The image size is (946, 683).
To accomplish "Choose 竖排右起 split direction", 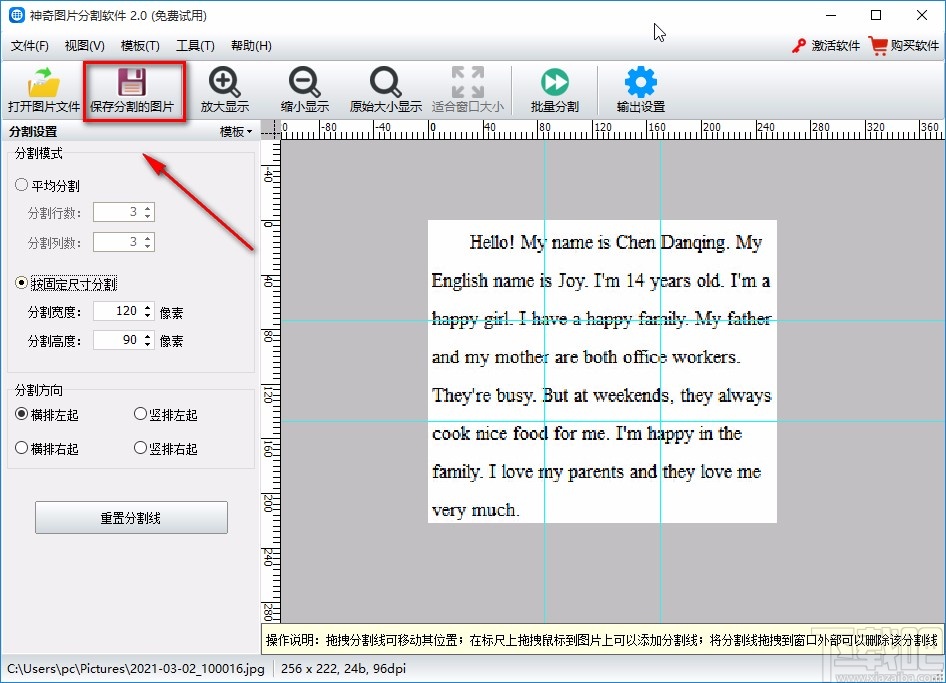I will click(140, 448).
